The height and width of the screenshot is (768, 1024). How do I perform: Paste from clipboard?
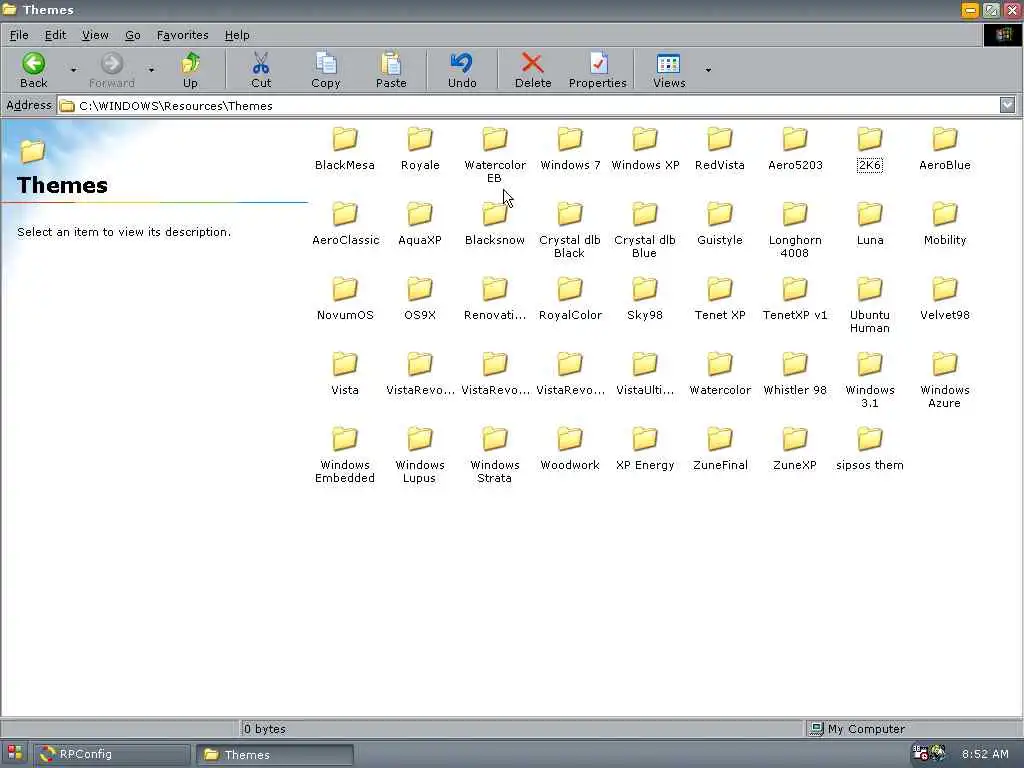[391, 70]
